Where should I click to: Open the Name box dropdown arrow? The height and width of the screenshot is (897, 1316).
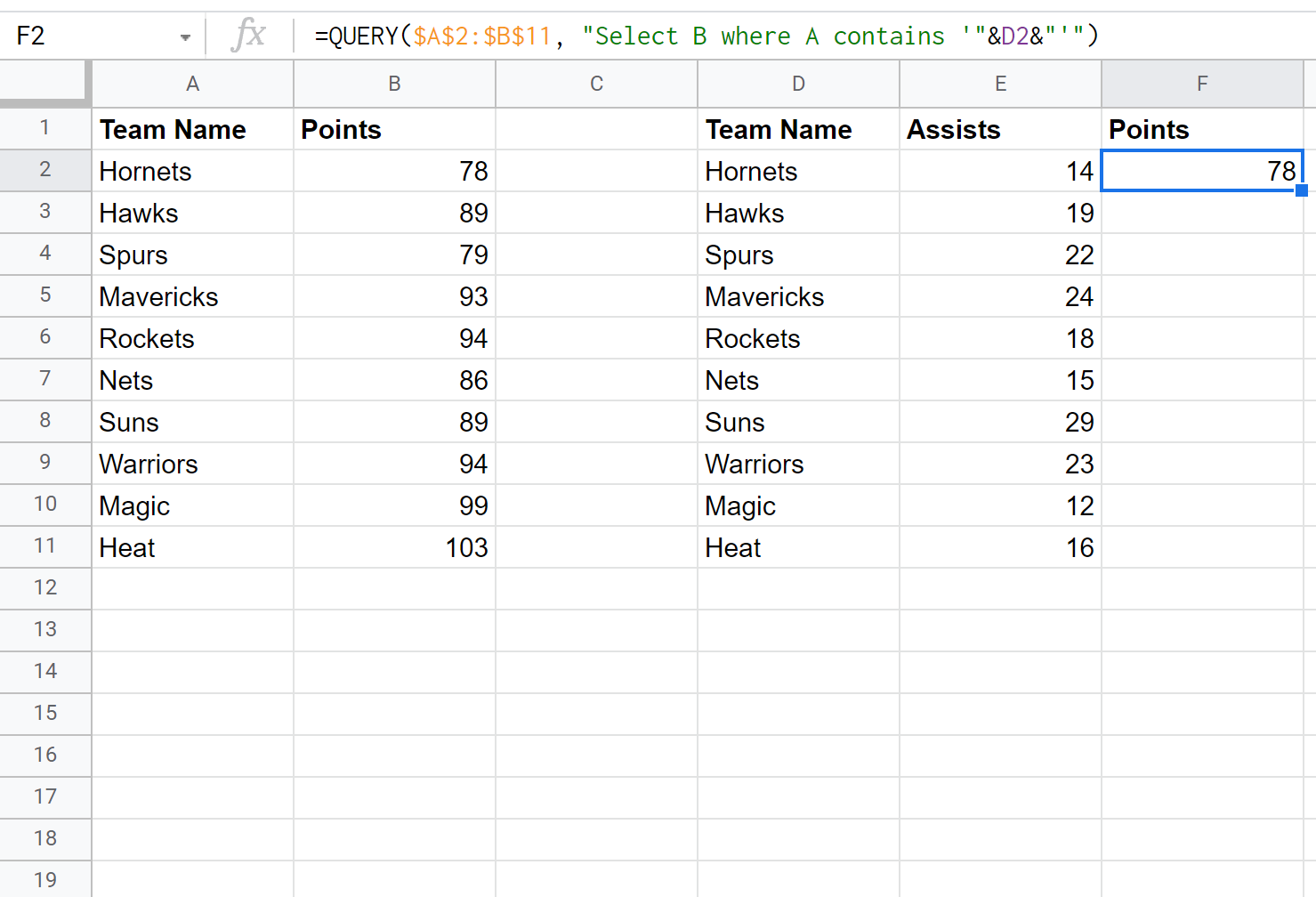tap(185, 37)
